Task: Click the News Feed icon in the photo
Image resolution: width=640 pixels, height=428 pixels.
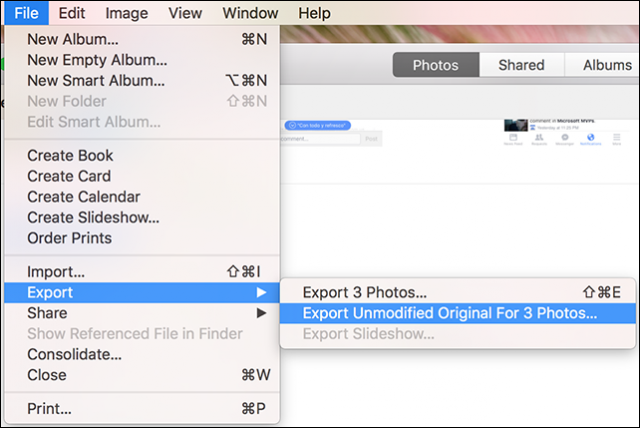Action: (511, 139)
